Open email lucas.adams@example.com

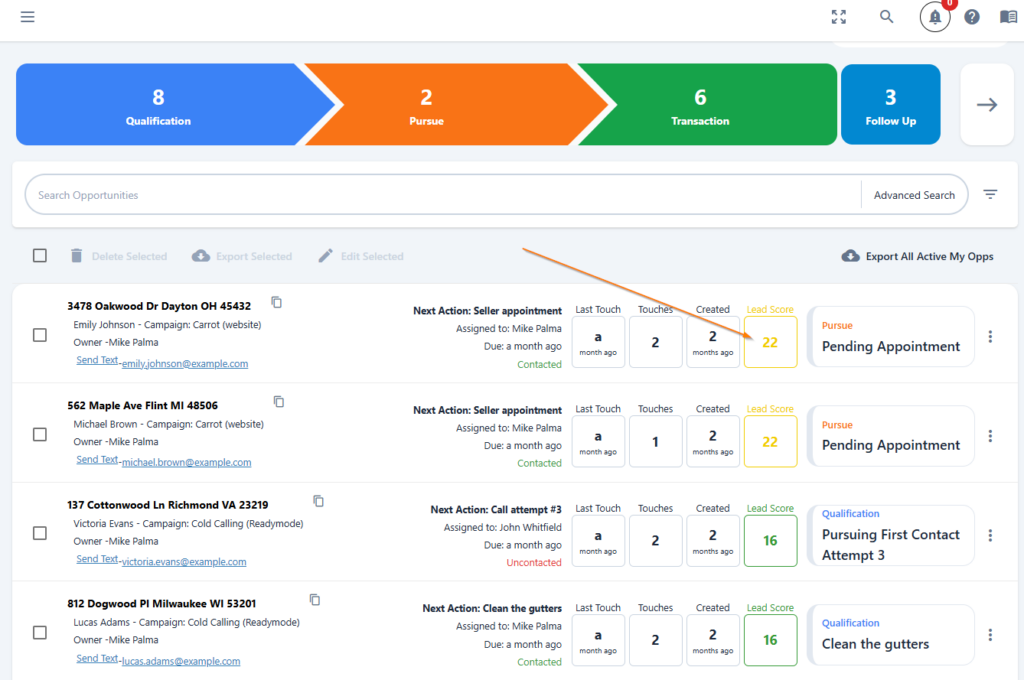pos(181,661)
